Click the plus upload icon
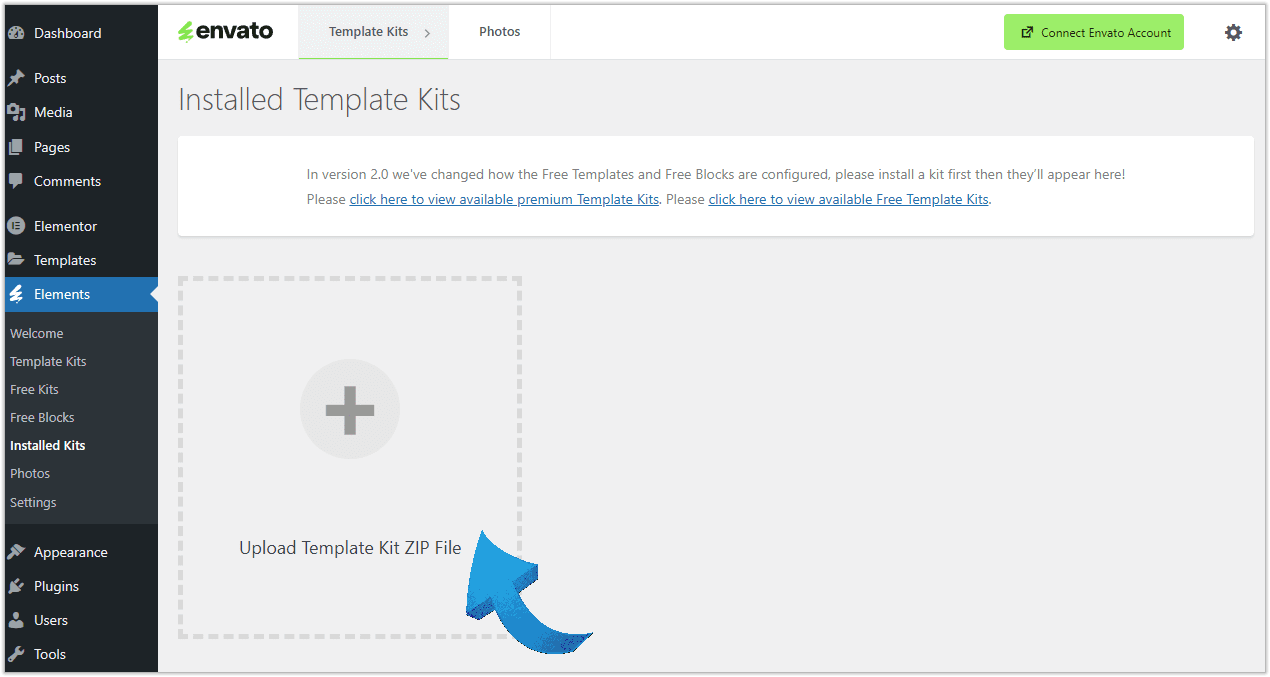 click(350, 409)
